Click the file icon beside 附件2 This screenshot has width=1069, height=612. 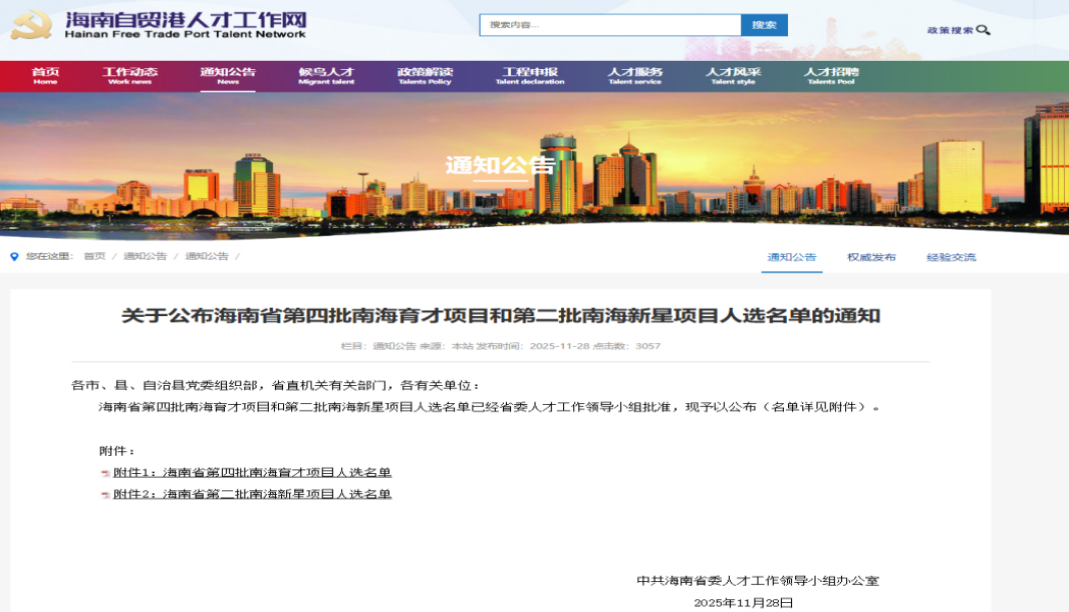[105, 495]
